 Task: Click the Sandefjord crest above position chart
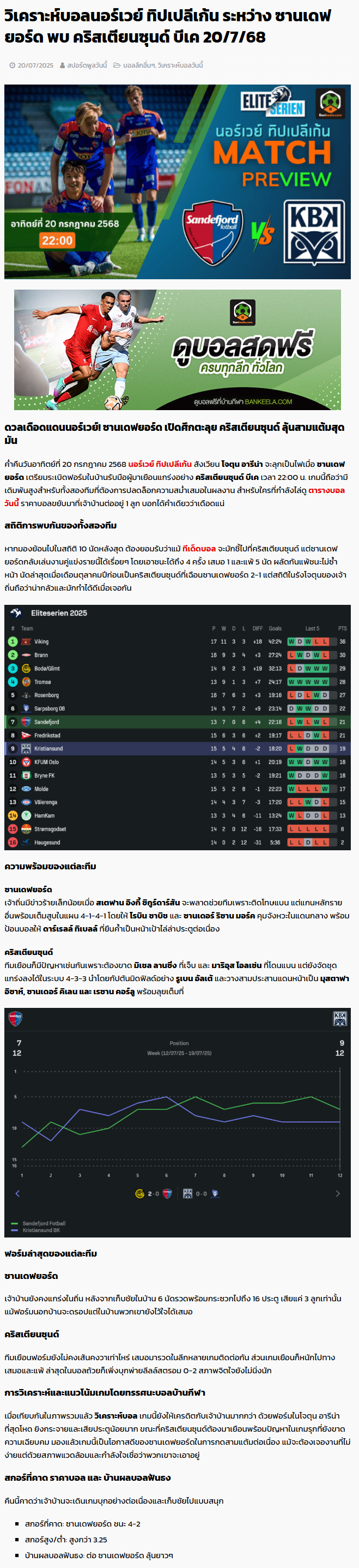click(15, 1018)
